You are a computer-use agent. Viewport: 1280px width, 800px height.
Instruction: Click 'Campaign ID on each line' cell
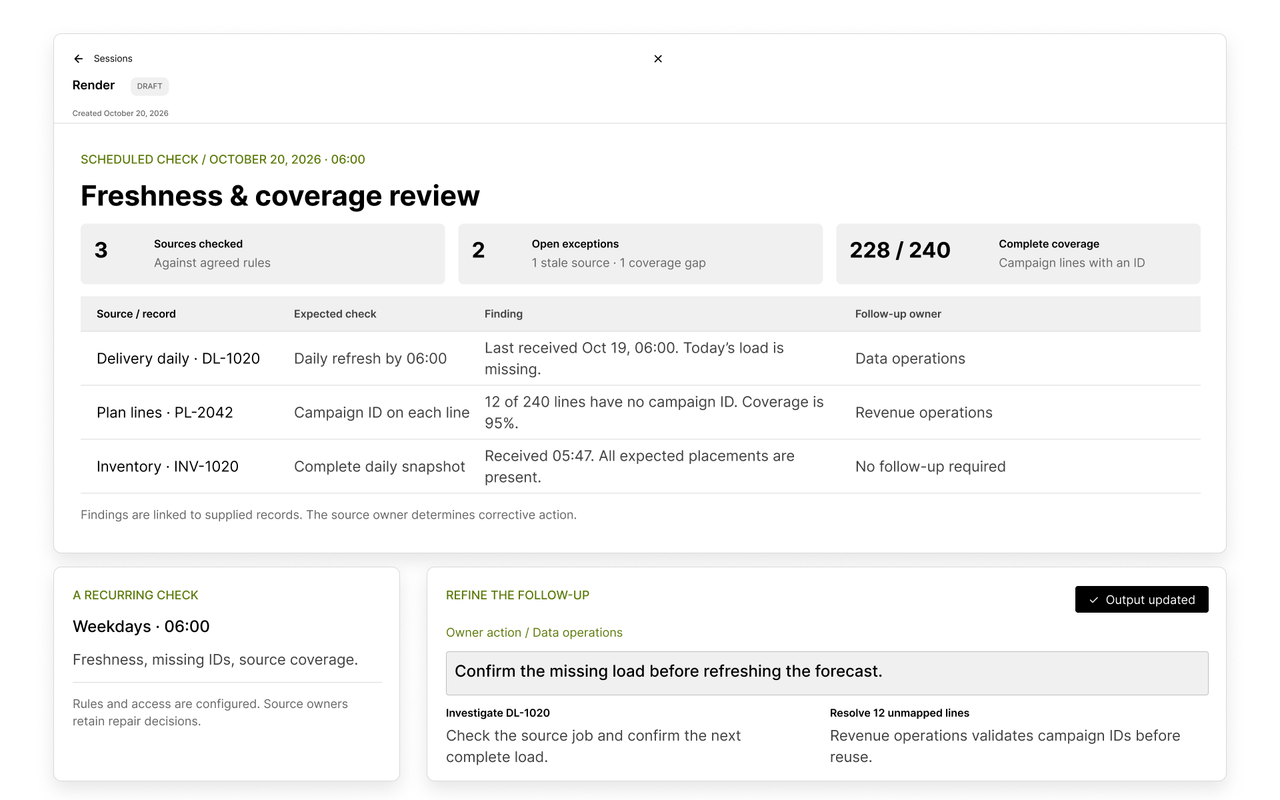click(x=382, y=413)
